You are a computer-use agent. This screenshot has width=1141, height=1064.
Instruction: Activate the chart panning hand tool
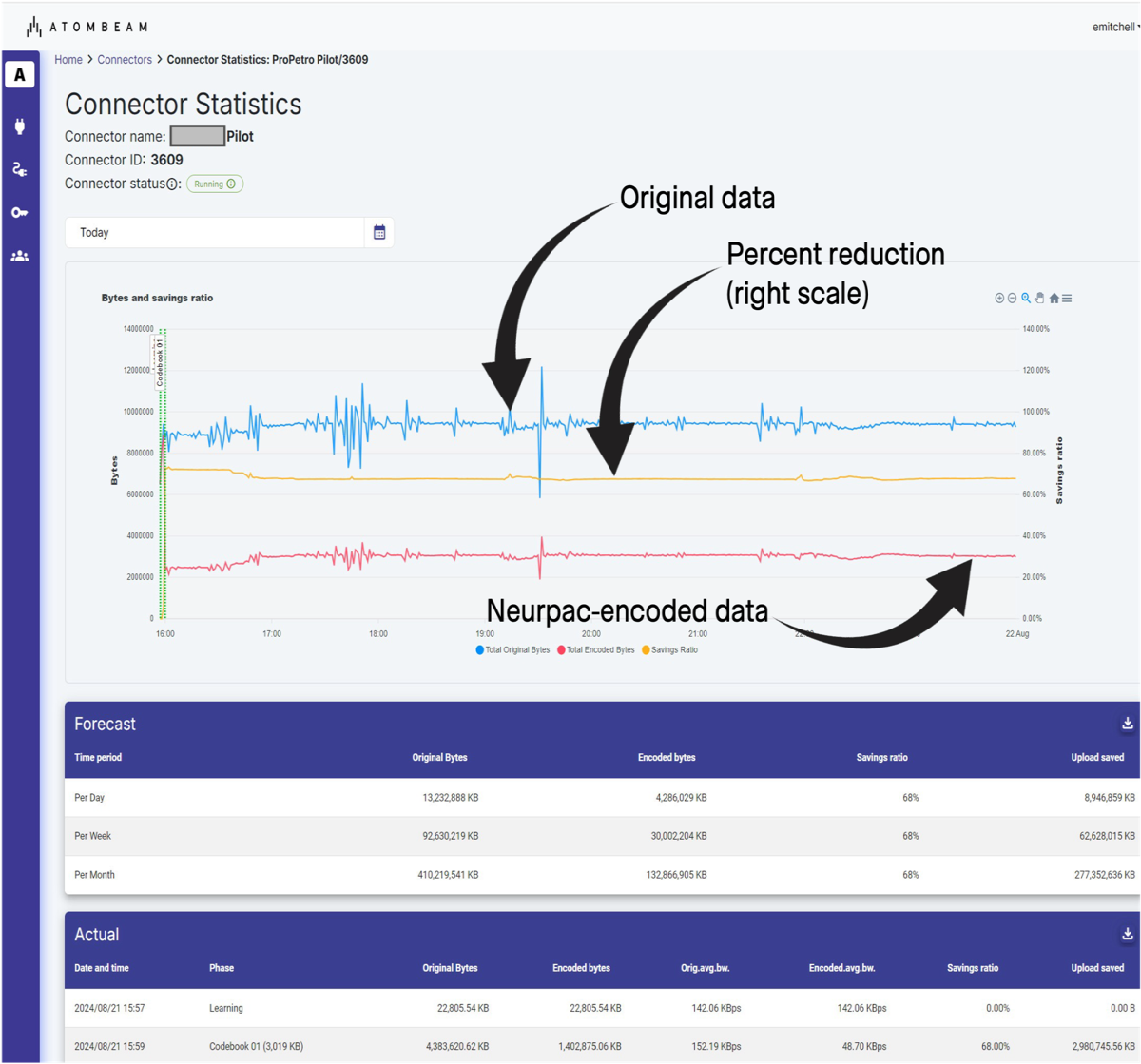[x=1039, y=299]
